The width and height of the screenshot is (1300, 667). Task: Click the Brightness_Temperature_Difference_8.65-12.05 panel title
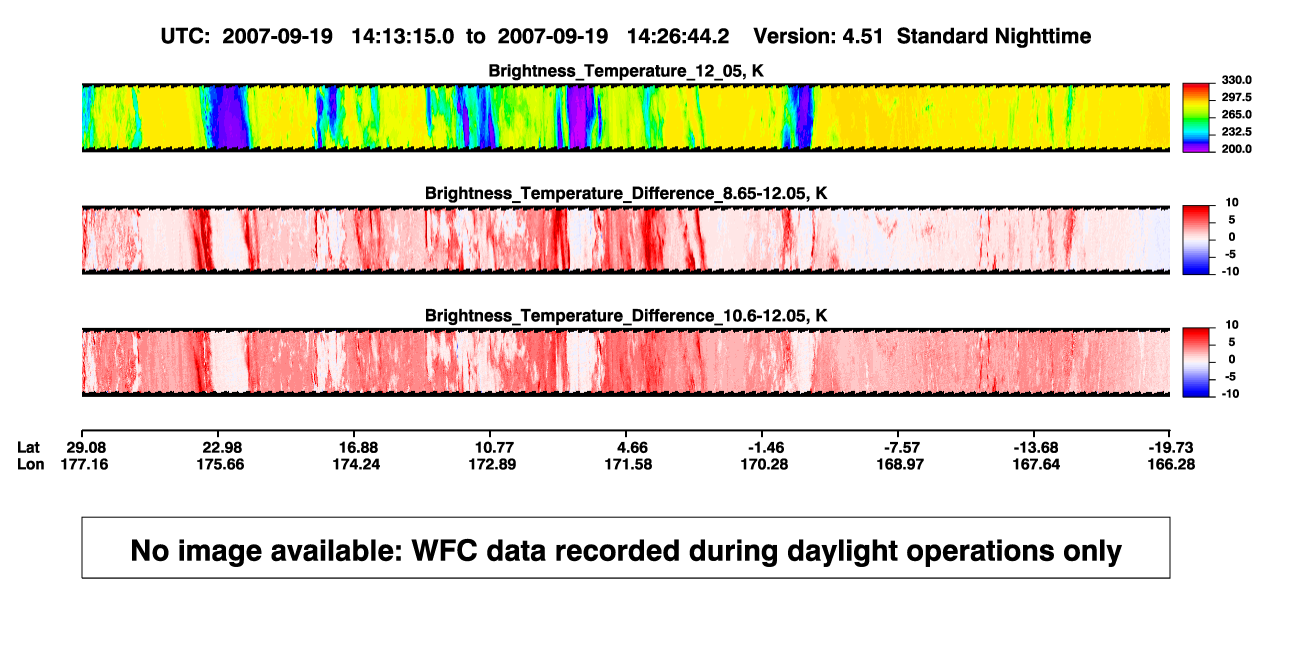[x=625, y=193]
